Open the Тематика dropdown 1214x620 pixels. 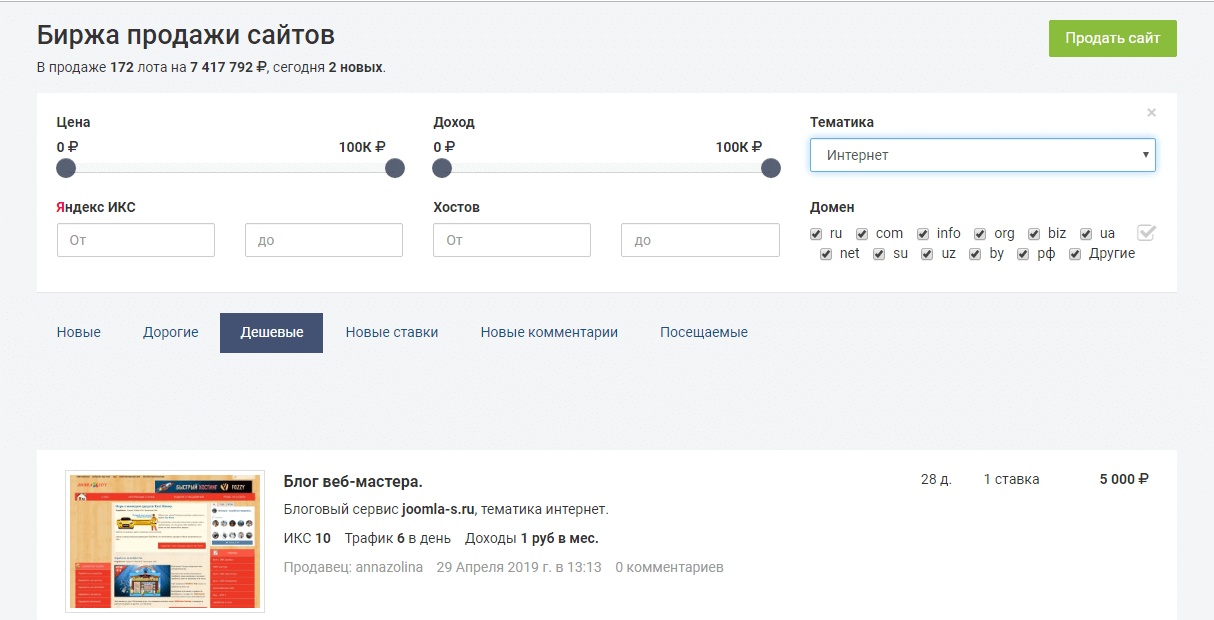[982, 155]
